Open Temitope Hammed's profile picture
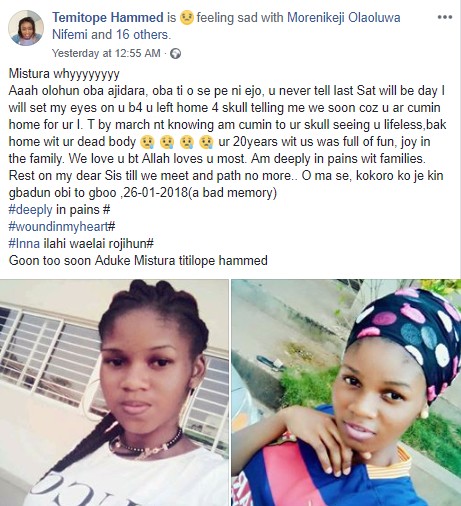Screen dimensions: 461x506 26,28
